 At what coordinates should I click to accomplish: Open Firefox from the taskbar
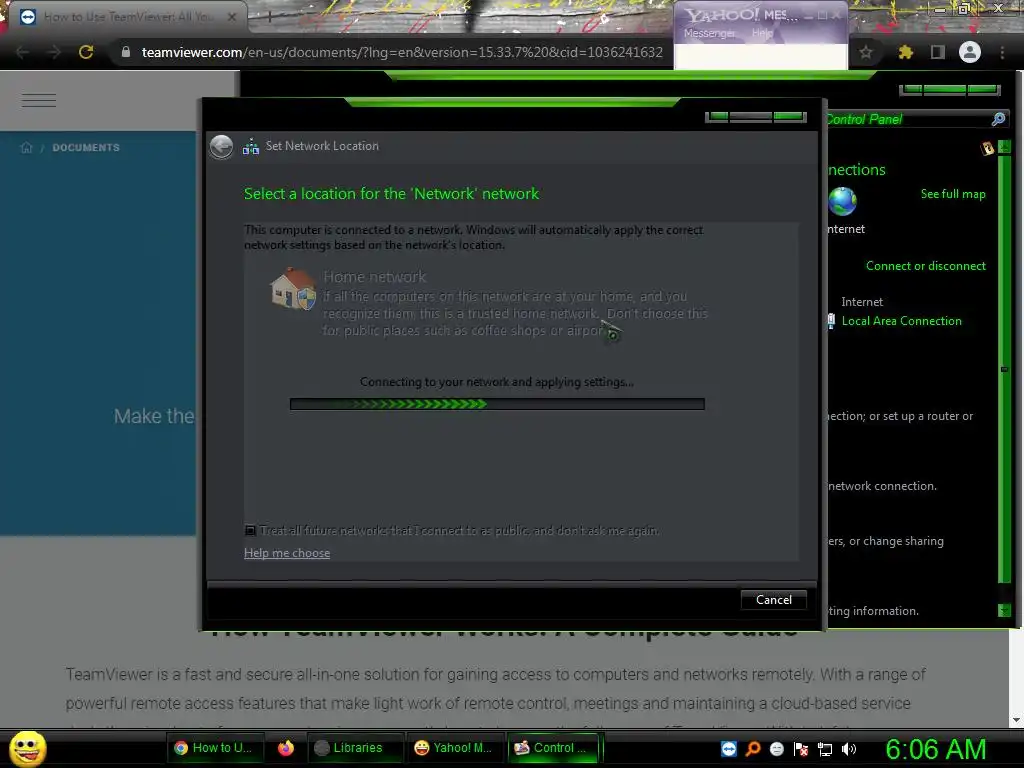click(x=285, y=748)
